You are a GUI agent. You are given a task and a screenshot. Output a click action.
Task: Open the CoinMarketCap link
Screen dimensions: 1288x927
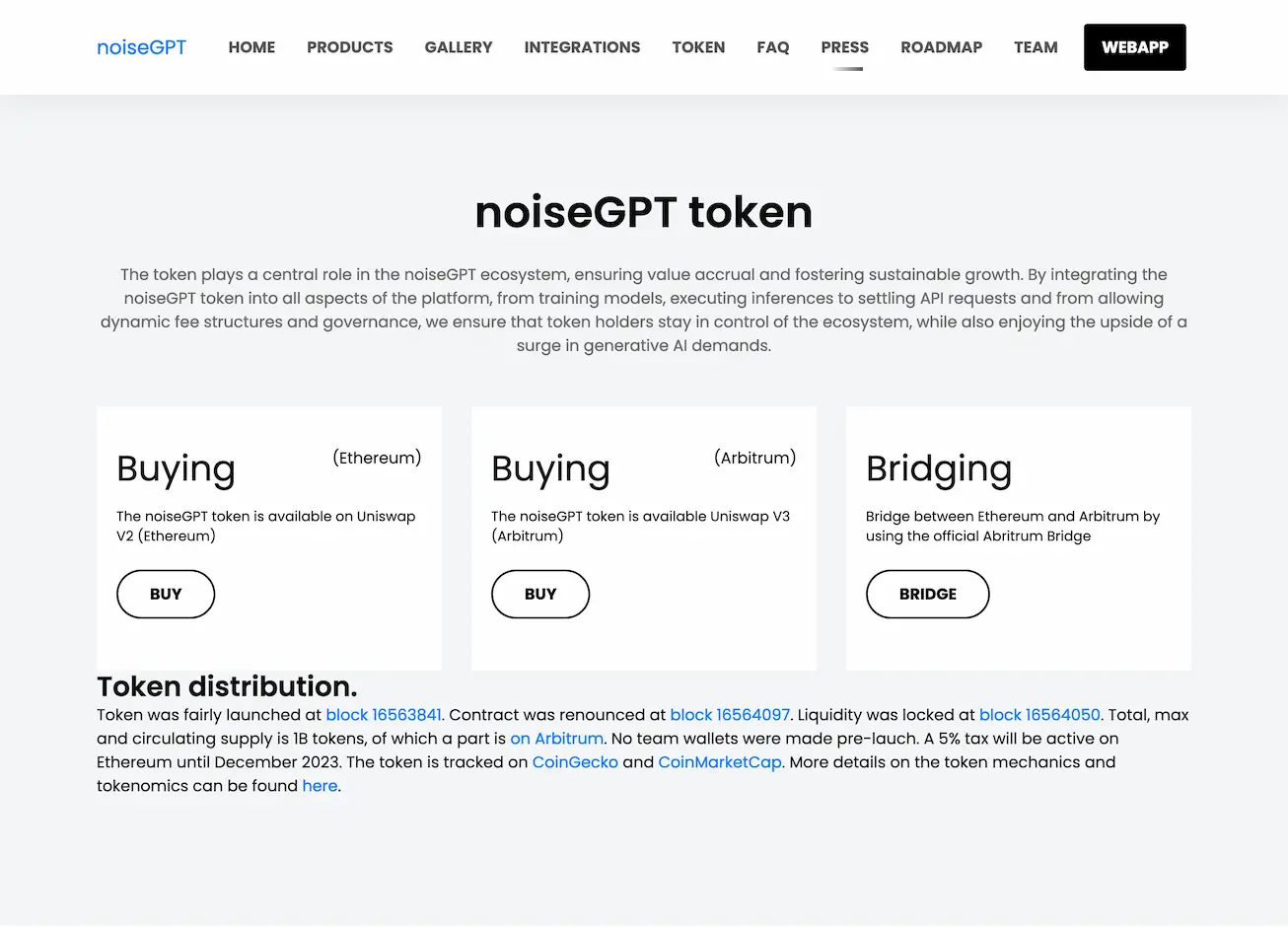[719, 761]
